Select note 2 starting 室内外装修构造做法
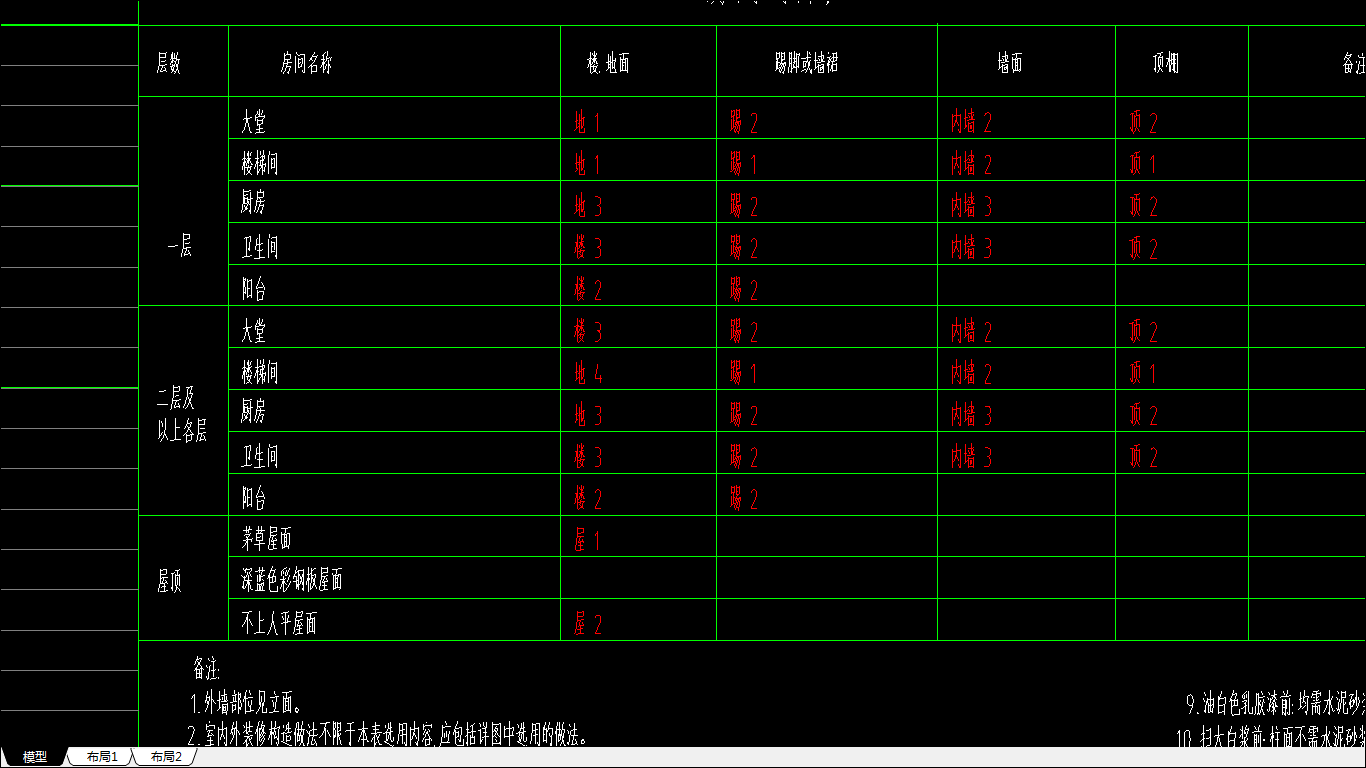Image resolution: width=1366 pixels, height=768 pixels. (x=387, y=736)
